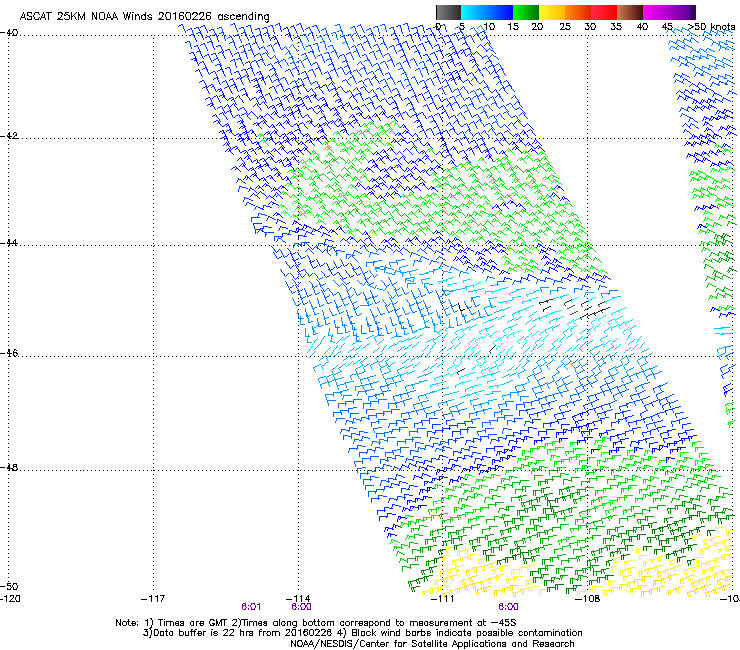Image resolution: width=740 pixels, height=650 pixels.
Task: Click the 'Data buffer is 22 hrs' note line
Action: 362,633
